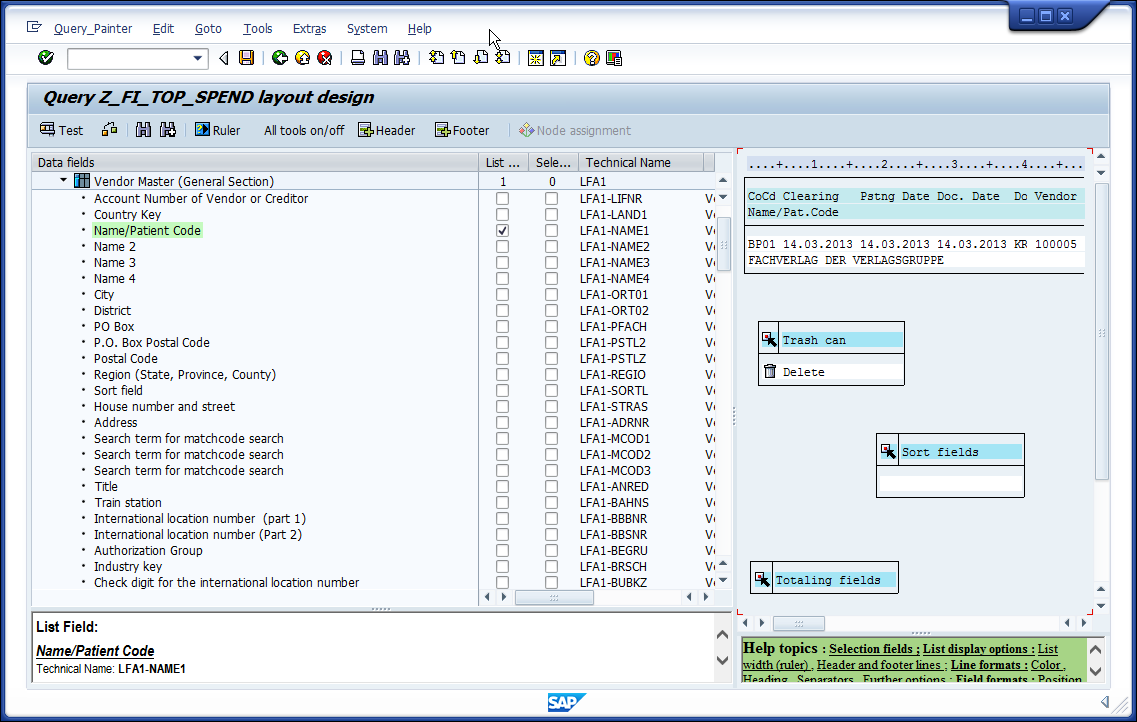Check Selection checkbox for Postal Code
The width and height of the screenshot is (1137, 722).
tap(551, 359)
